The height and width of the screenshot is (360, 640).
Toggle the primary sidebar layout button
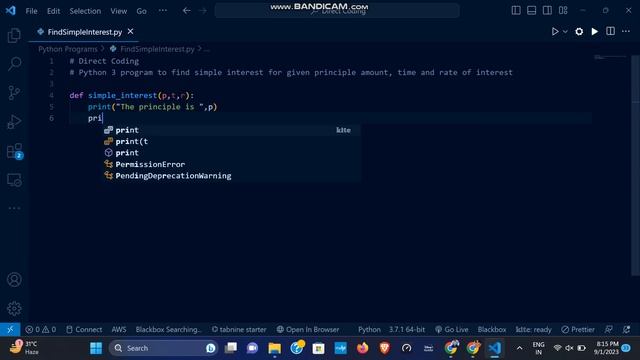pos(516,11)
